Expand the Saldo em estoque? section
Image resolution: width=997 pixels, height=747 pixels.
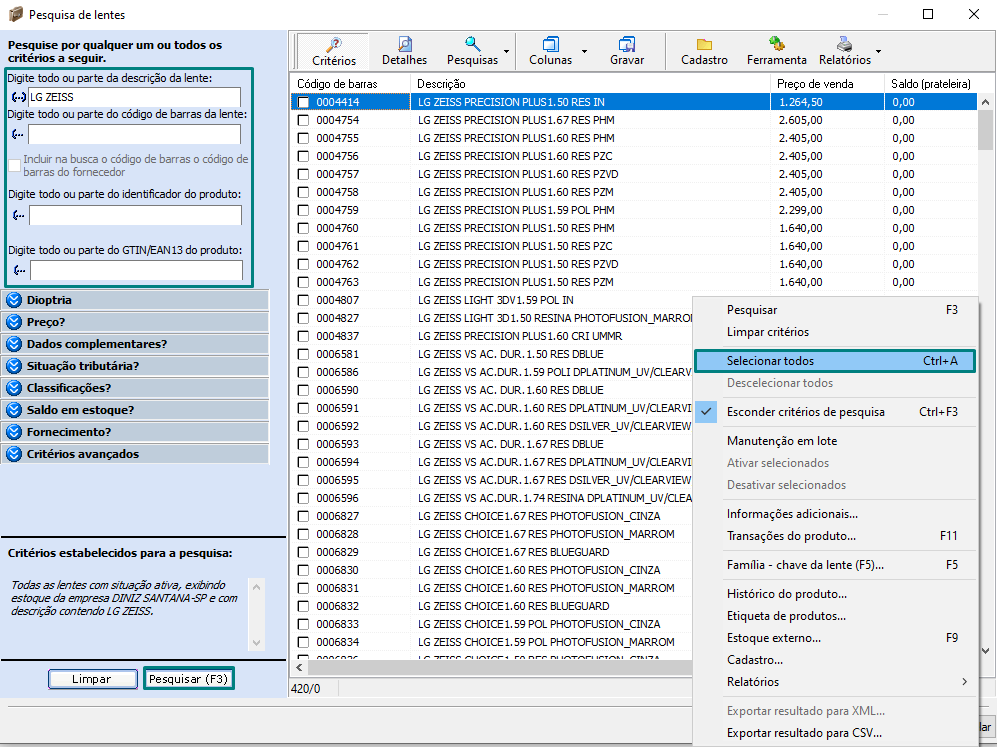135,410
